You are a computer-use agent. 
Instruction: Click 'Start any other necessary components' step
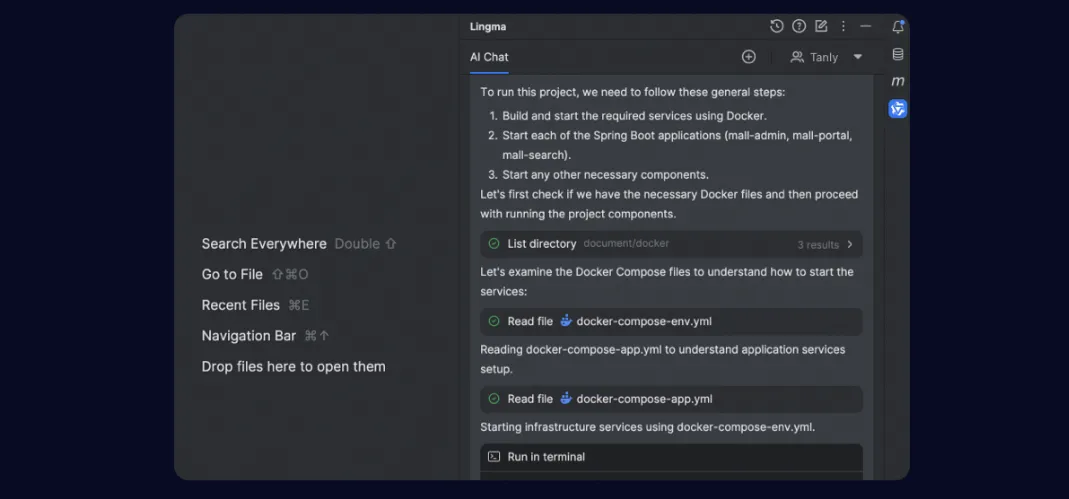(605, 175)
